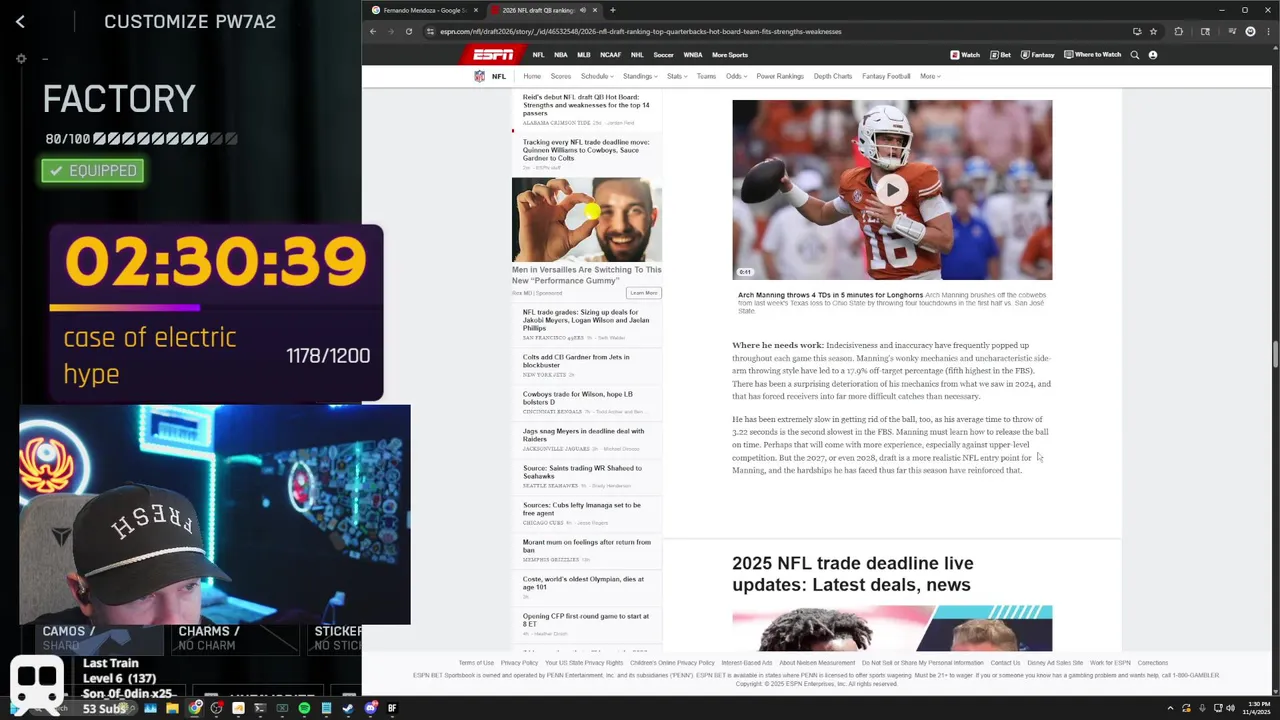Close the Fernando Mendoza tab

tap(476, 10)
